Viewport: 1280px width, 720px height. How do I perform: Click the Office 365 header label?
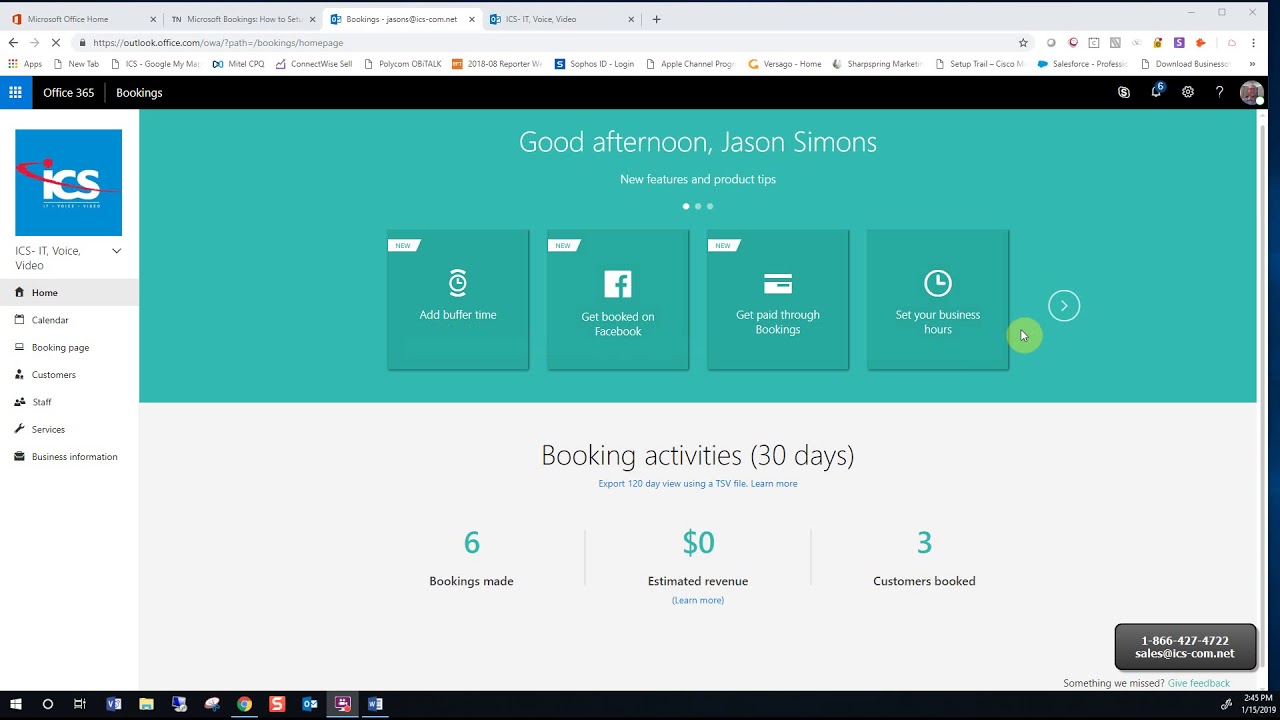pyautogui.click(x=68, y=92)
